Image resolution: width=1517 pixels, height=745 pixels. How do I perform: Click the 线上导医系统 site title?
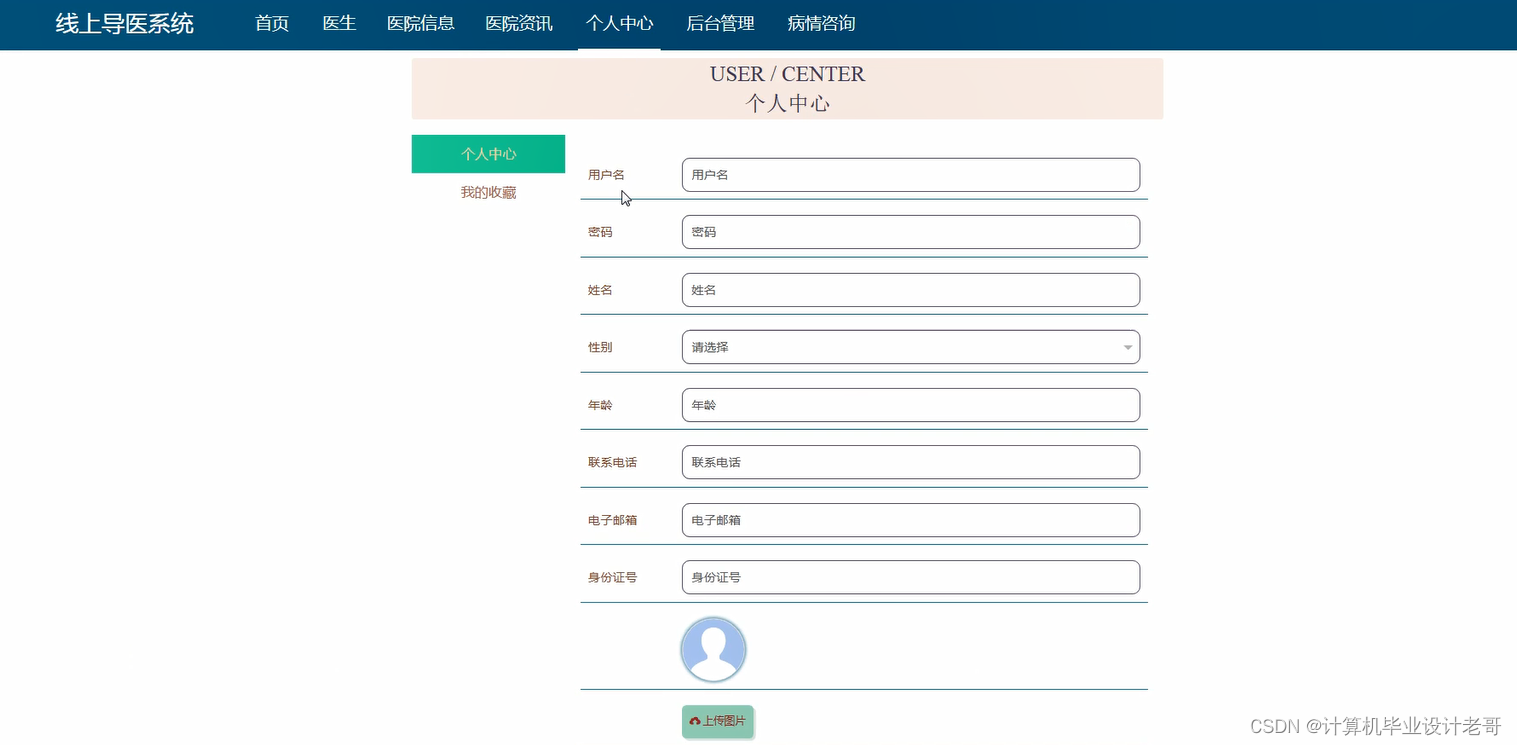(125, 23)
